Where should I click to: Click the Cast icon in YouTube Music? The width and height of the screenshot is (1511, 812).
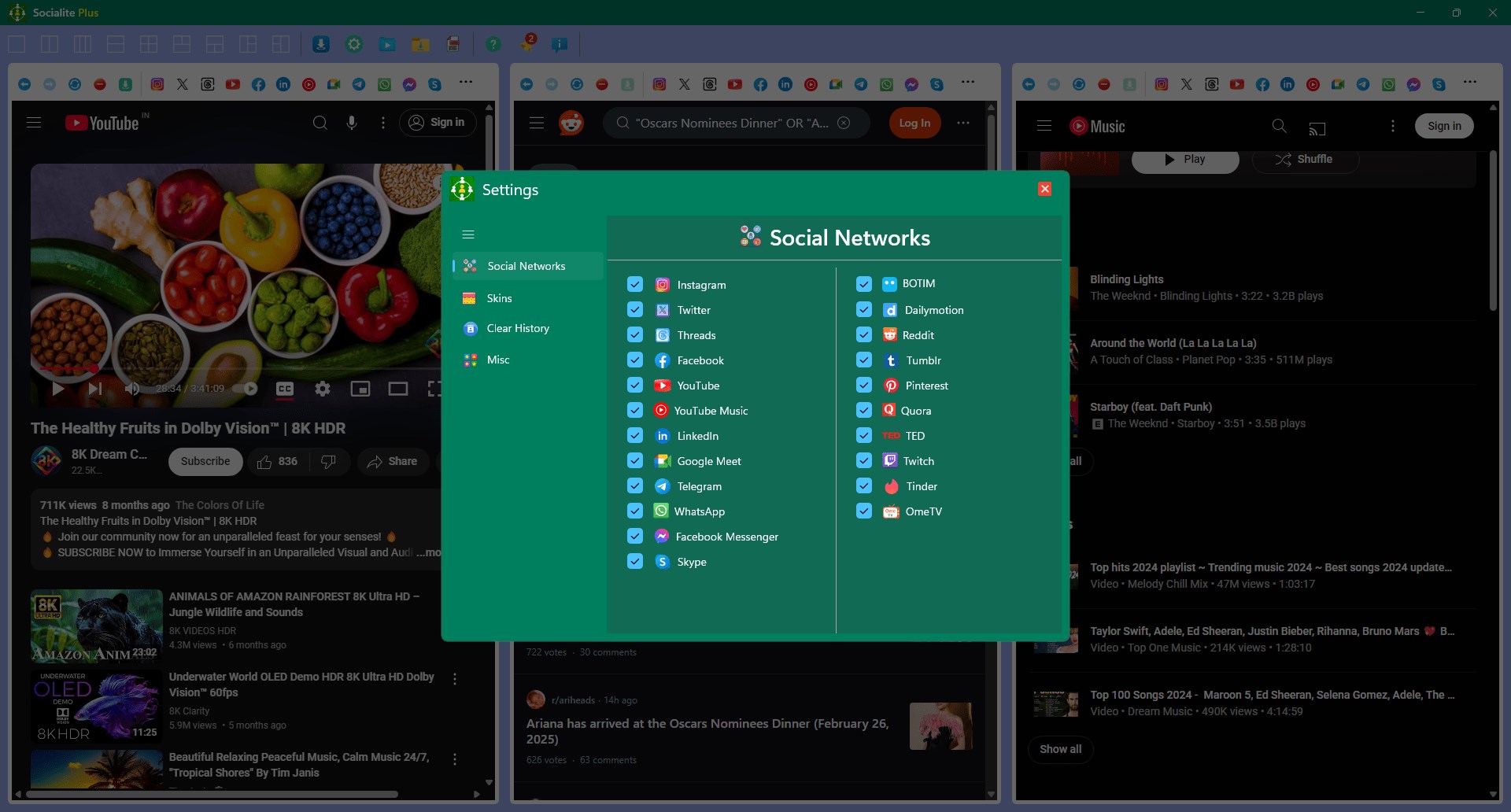pos(1319,127)
